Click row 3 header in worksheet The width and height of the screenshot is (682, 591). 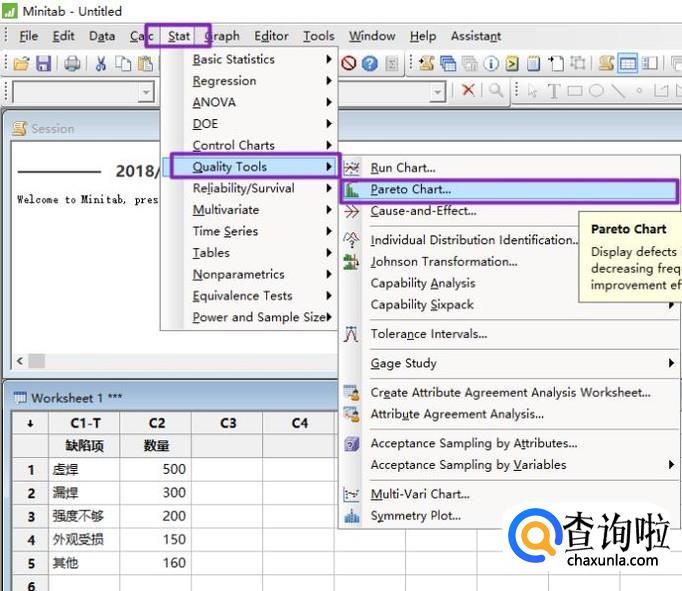click(31, 516)
